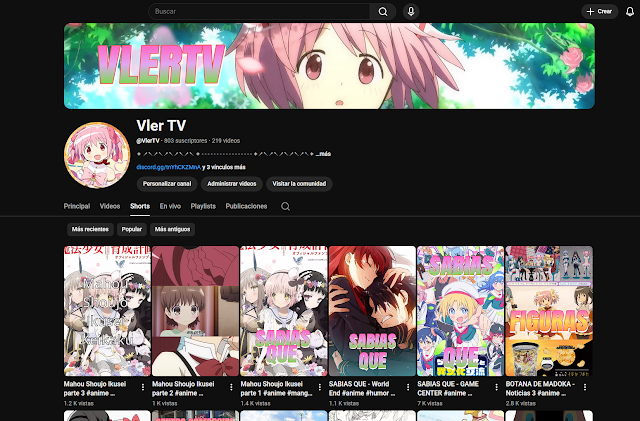This screenshot has height=421, width=640.
Task: Select the Shorts tab
Action: tap(140, 206)
